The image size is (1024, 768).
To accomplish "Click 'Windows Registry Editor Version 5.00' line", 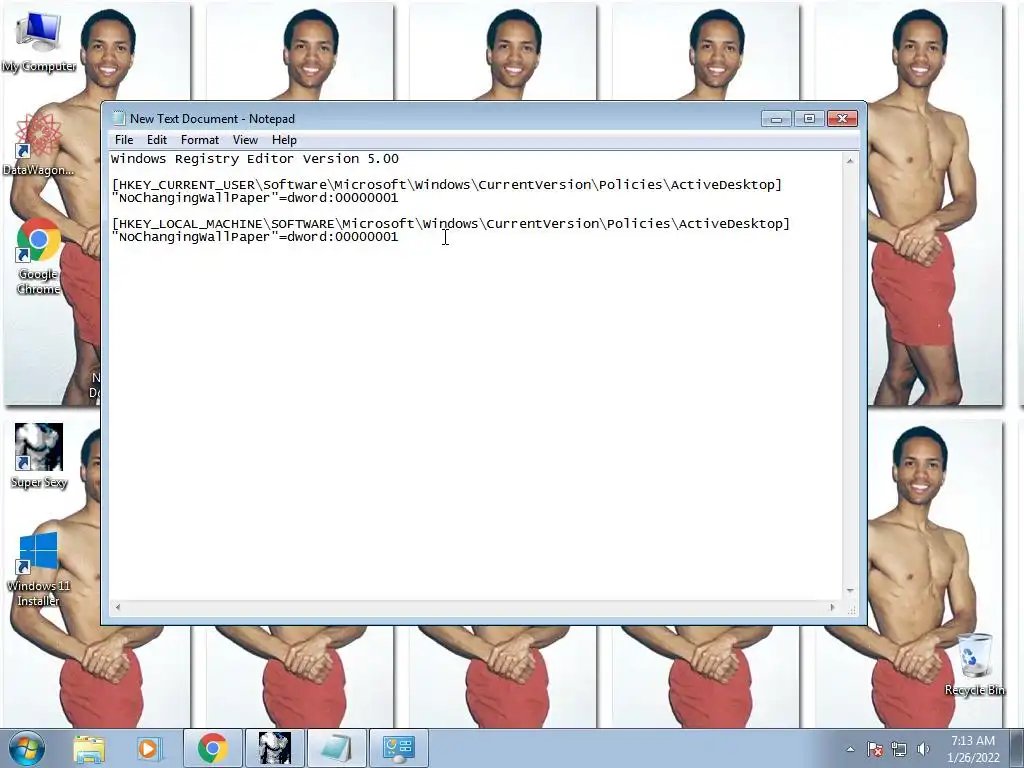I will point(255,159).
